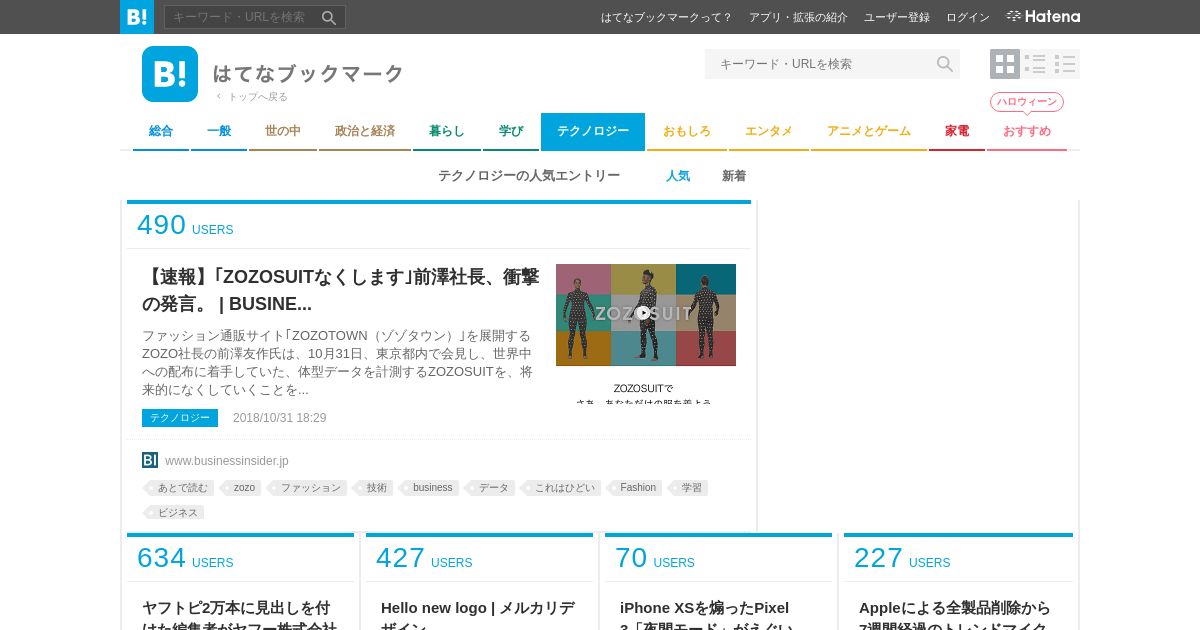Open Hello new logo メルカリ article
The image size is (1200, 630).
click(x=478, y=614)
